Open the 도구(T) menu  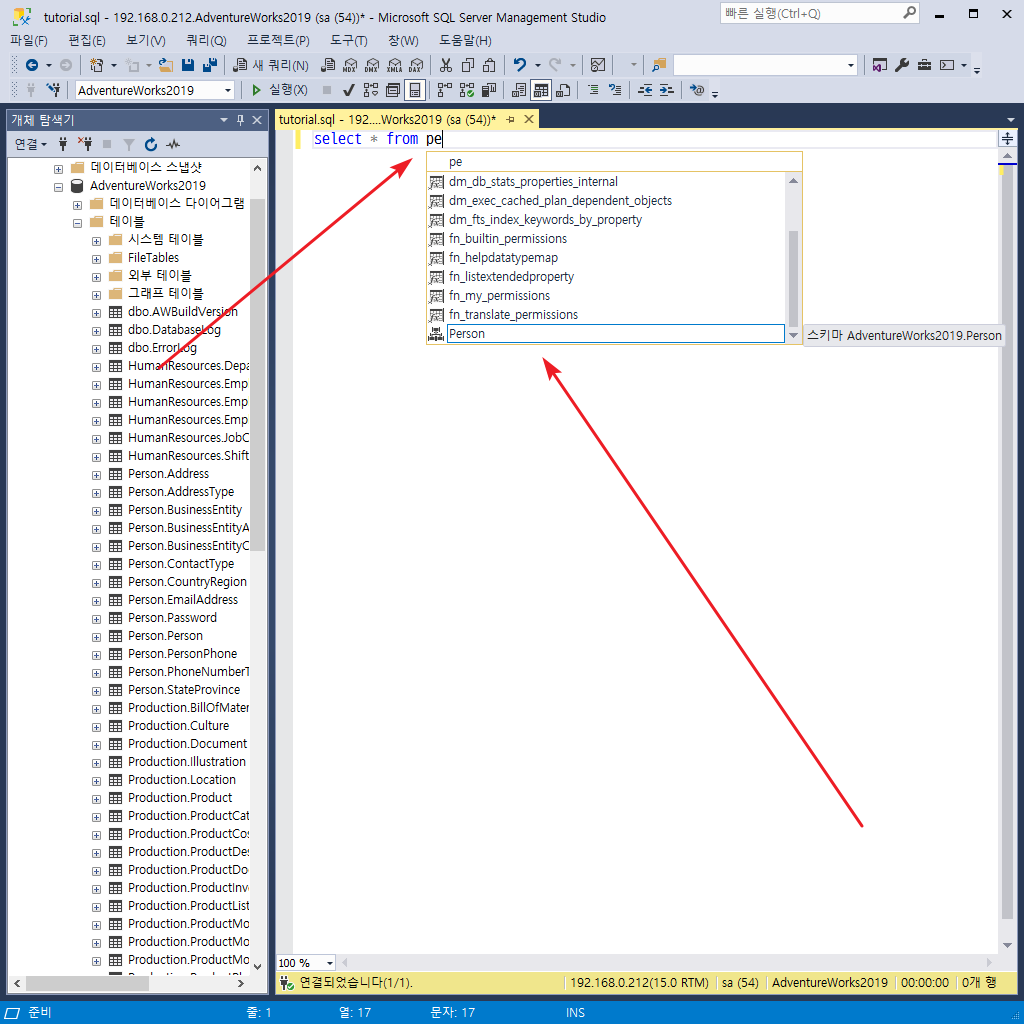[x=349, y=40]
